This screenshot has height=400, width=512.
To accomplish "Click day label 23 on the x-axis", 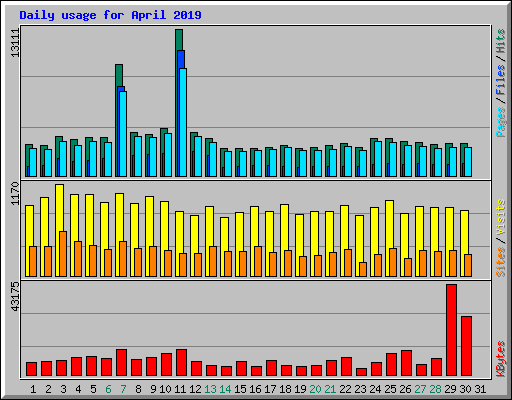I will tap(360, 389).
